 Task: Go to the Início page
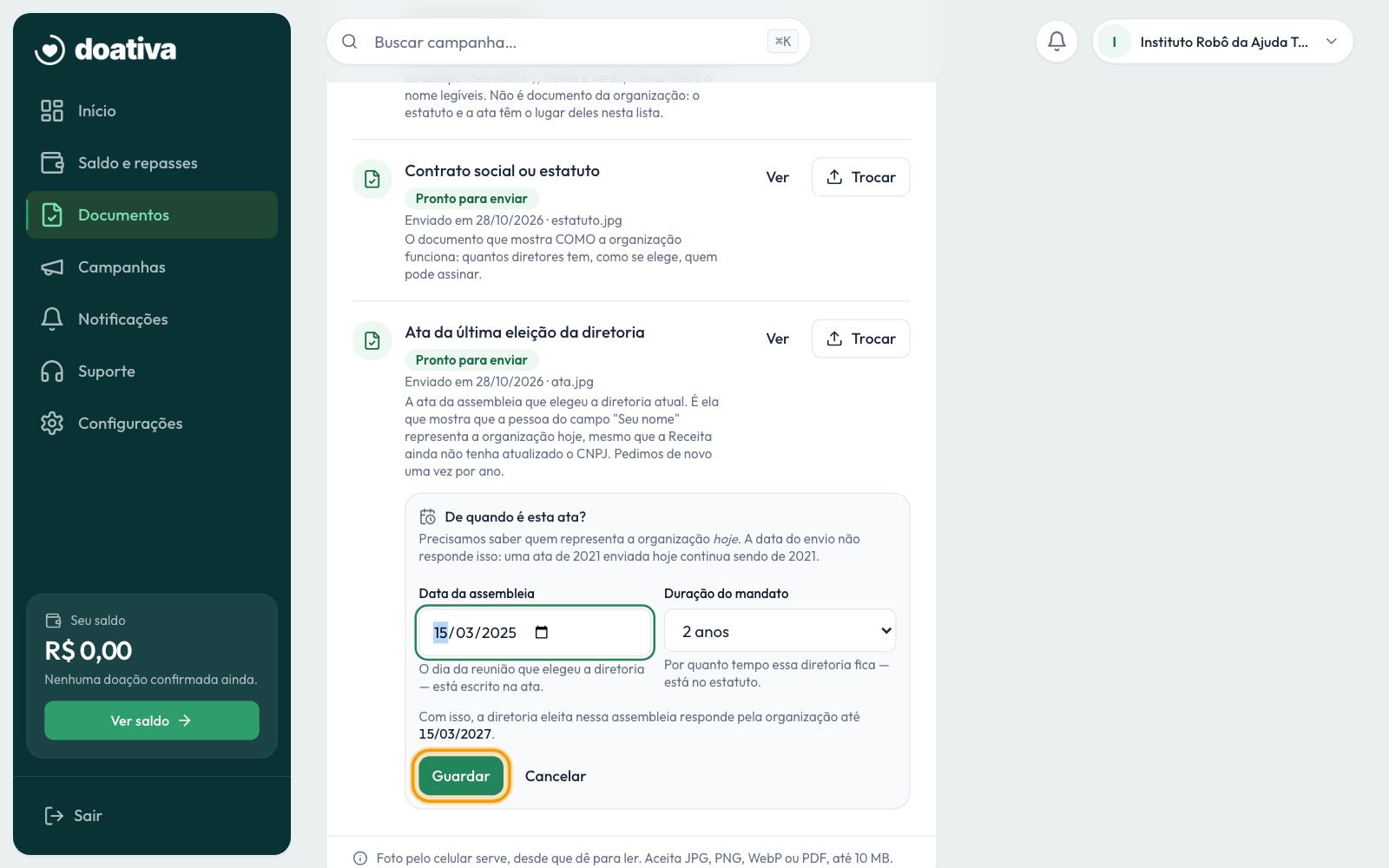pos(152,111)
